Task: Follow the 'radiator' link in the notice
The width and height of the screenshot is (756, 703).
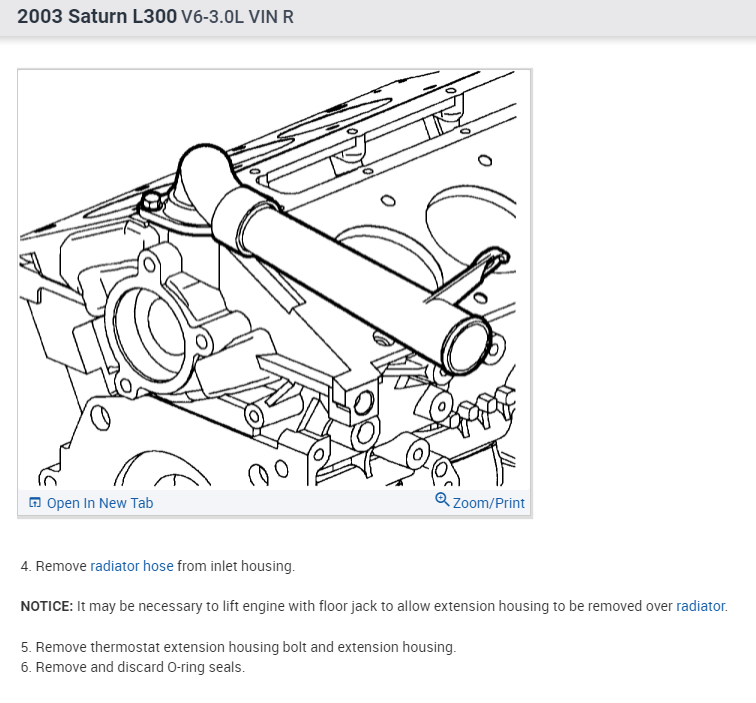Action: 700,606
